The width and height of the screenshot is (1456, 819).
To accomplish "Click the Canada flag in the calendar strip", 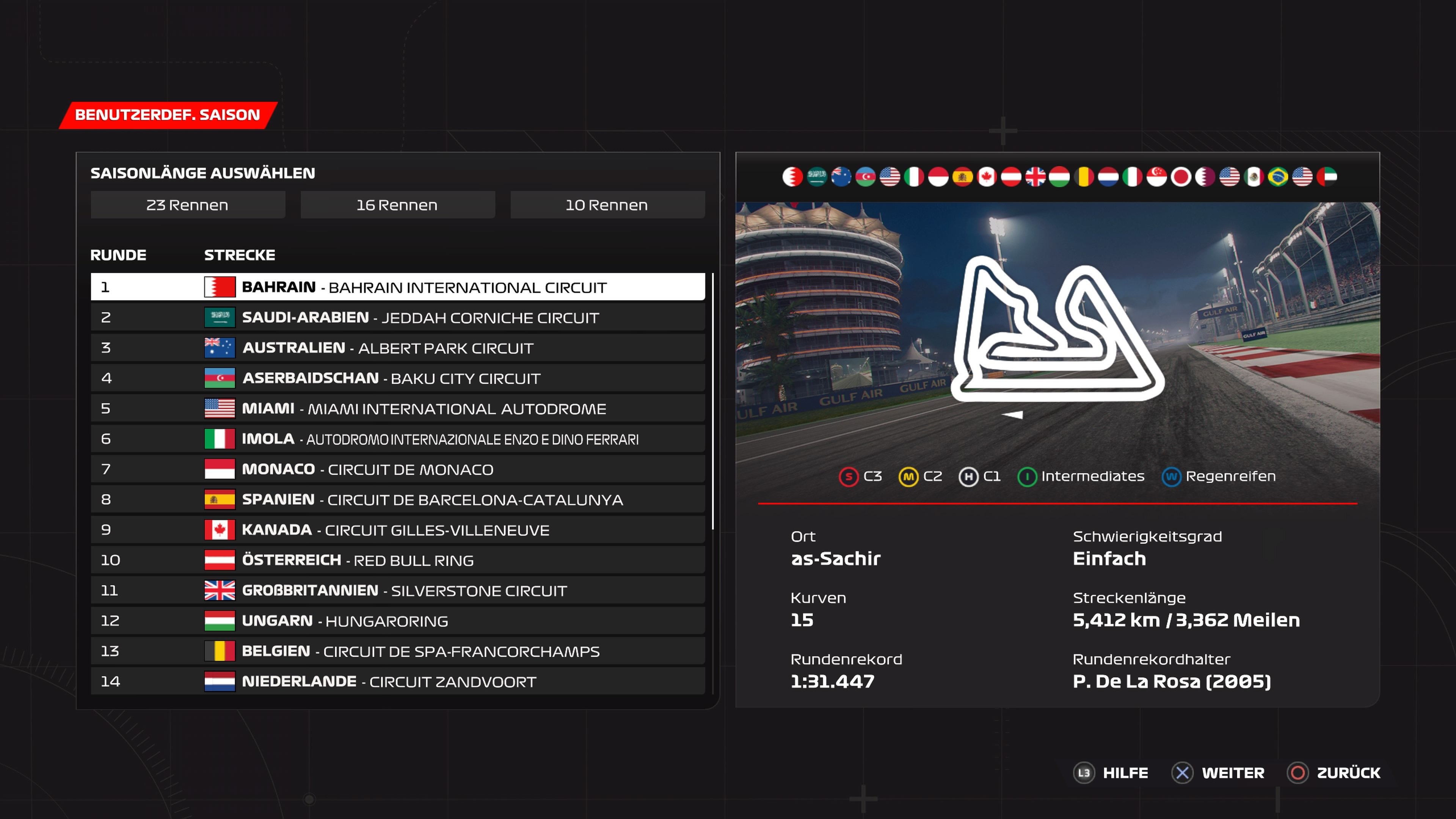I will tap(987, 177).
